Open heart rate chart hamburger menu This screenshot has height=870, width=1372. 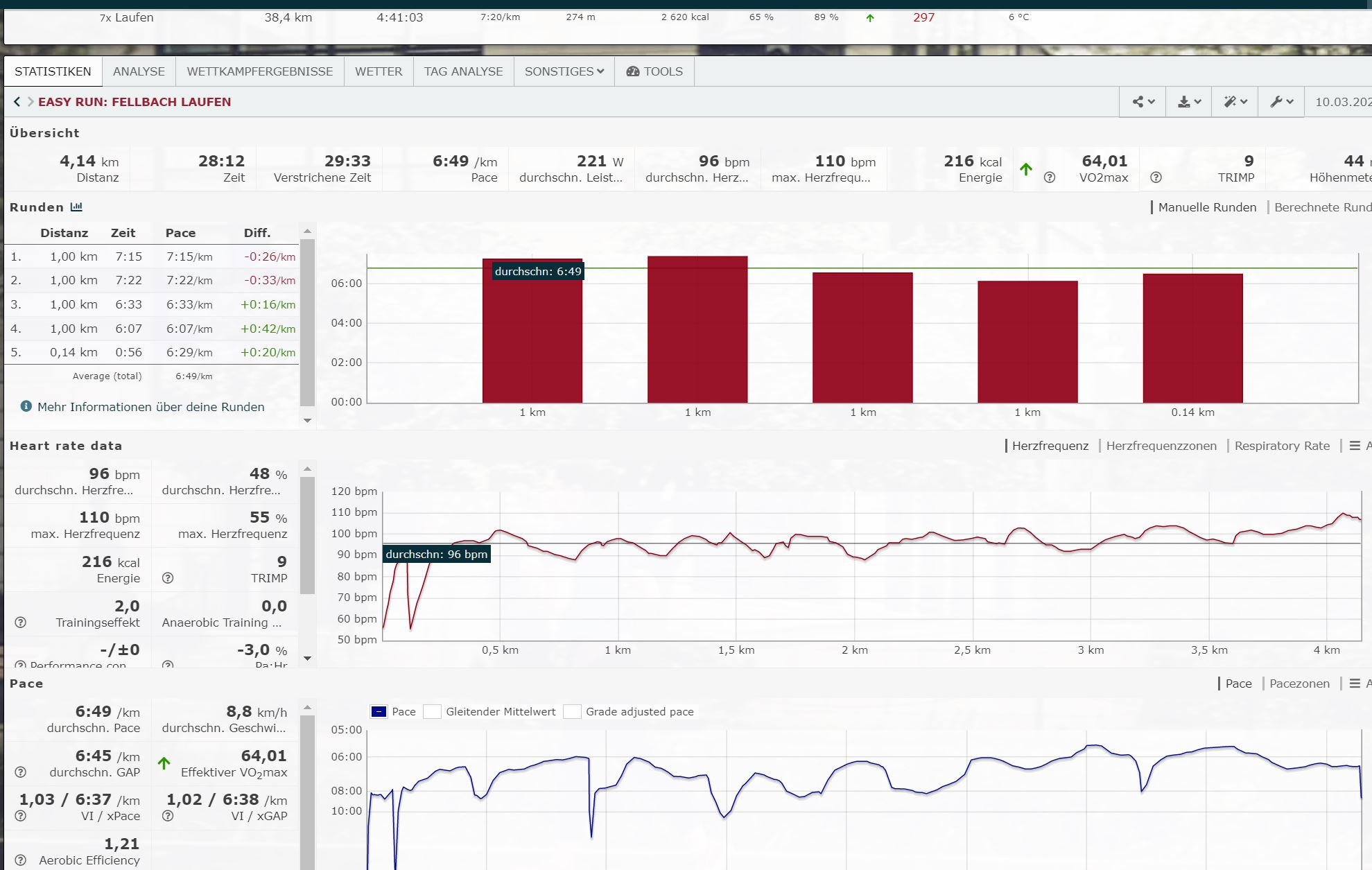coord(1355,446)
